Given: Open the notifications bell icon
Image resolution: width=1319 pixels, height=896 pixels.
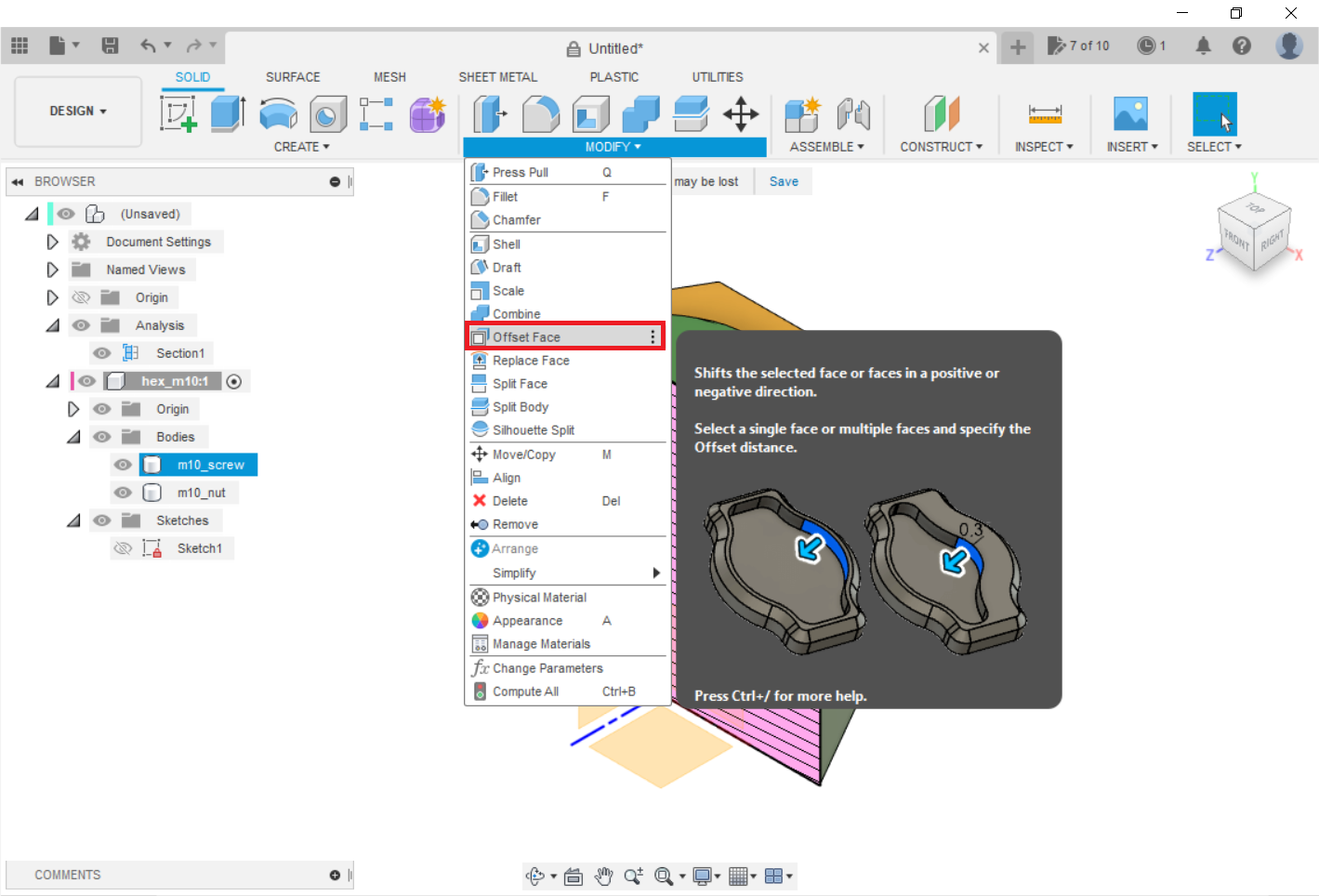Looking at the screenshot, I should coord(1203,46).
